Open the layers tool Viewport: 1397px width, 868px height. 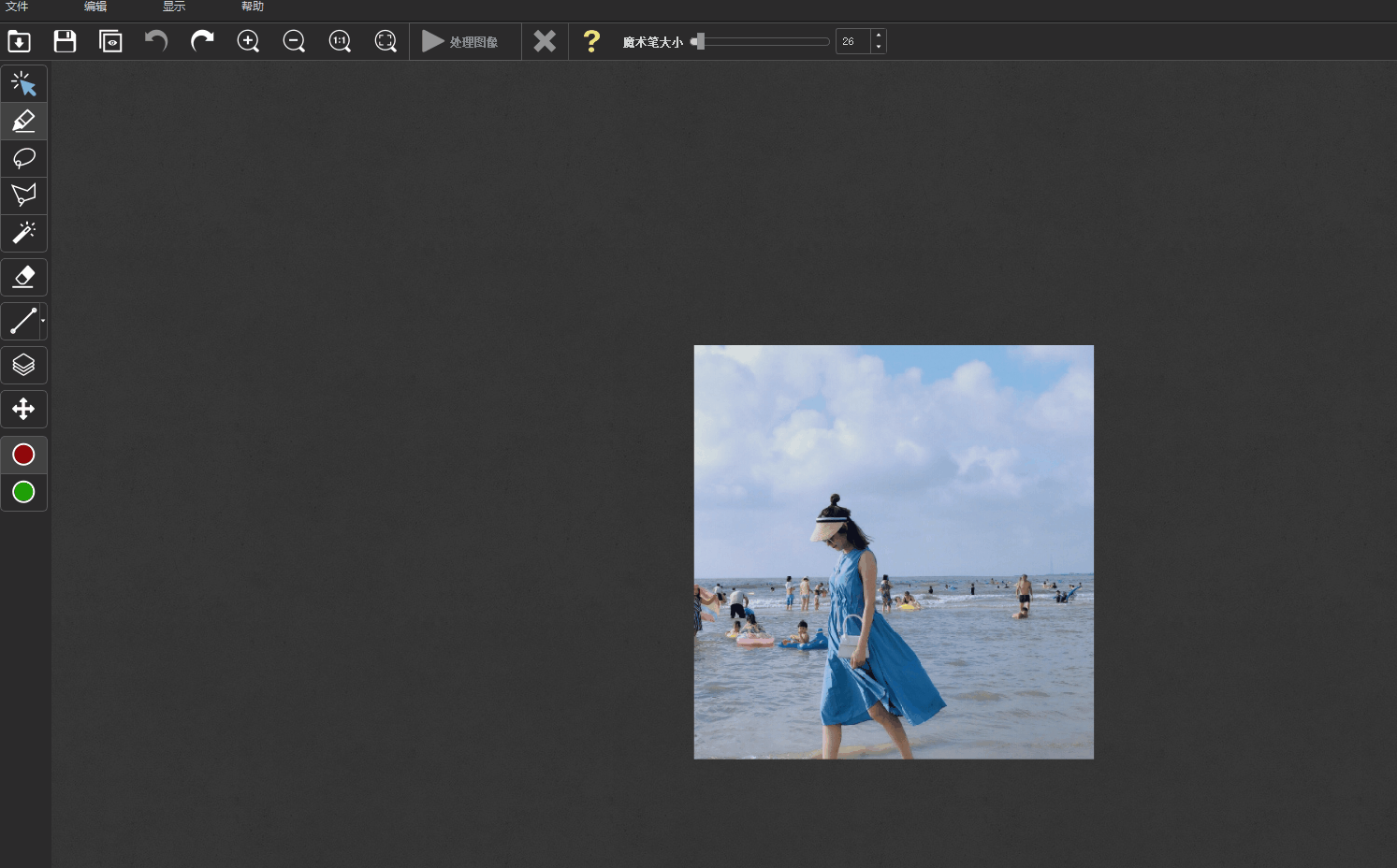point(23,365)
